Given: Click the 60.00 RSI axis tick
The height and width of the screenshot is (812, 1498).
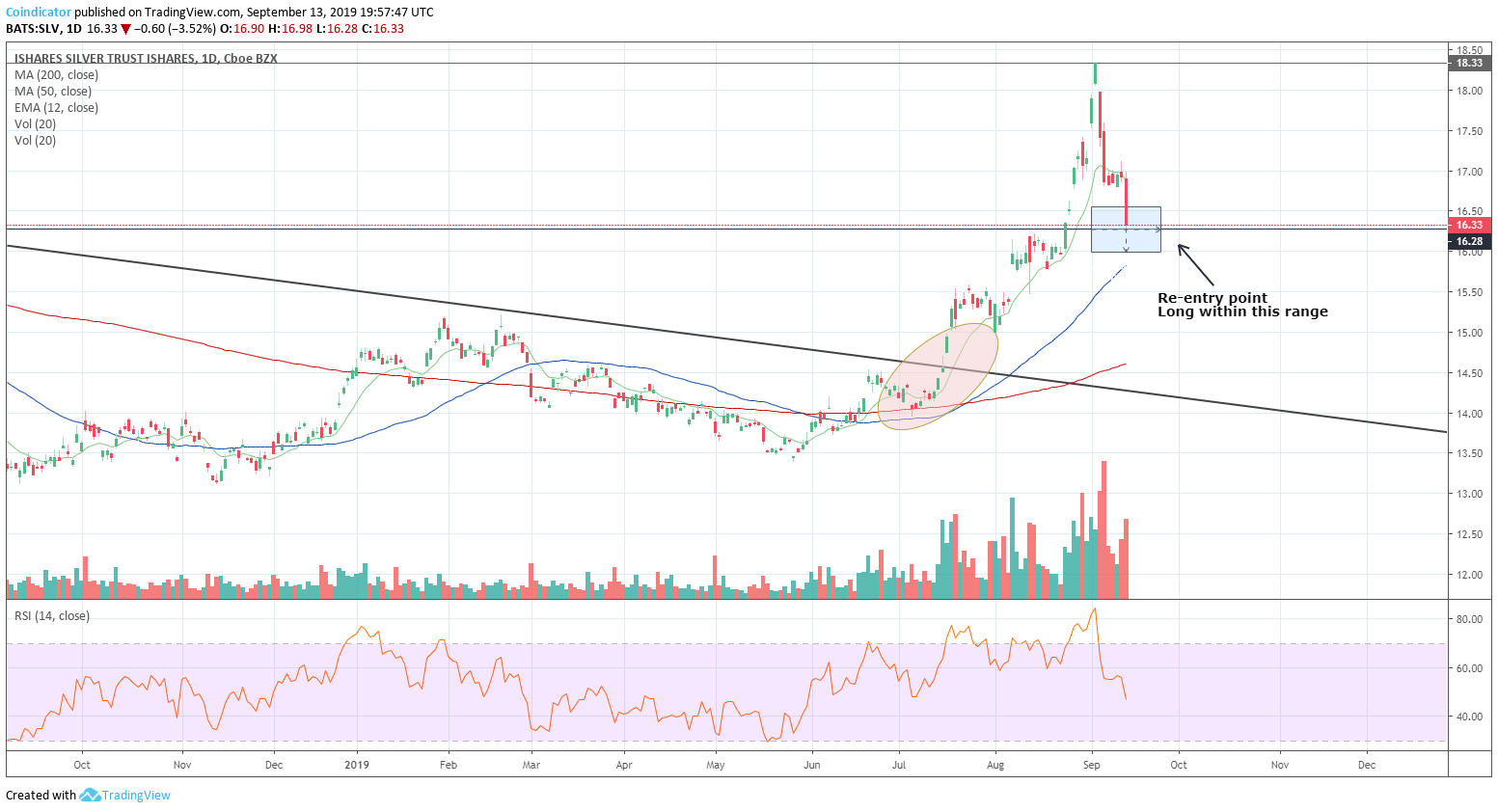Looking at the screenshot, I should (1469, 668).
